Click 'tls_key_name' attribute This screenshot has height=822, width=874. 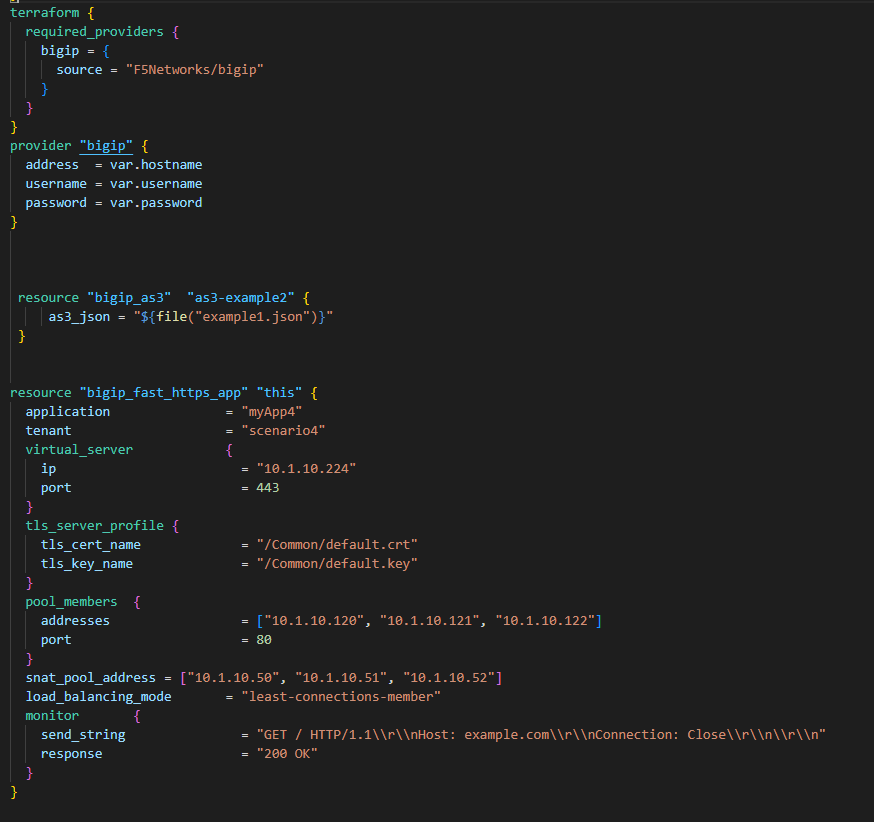pos(87,564)
